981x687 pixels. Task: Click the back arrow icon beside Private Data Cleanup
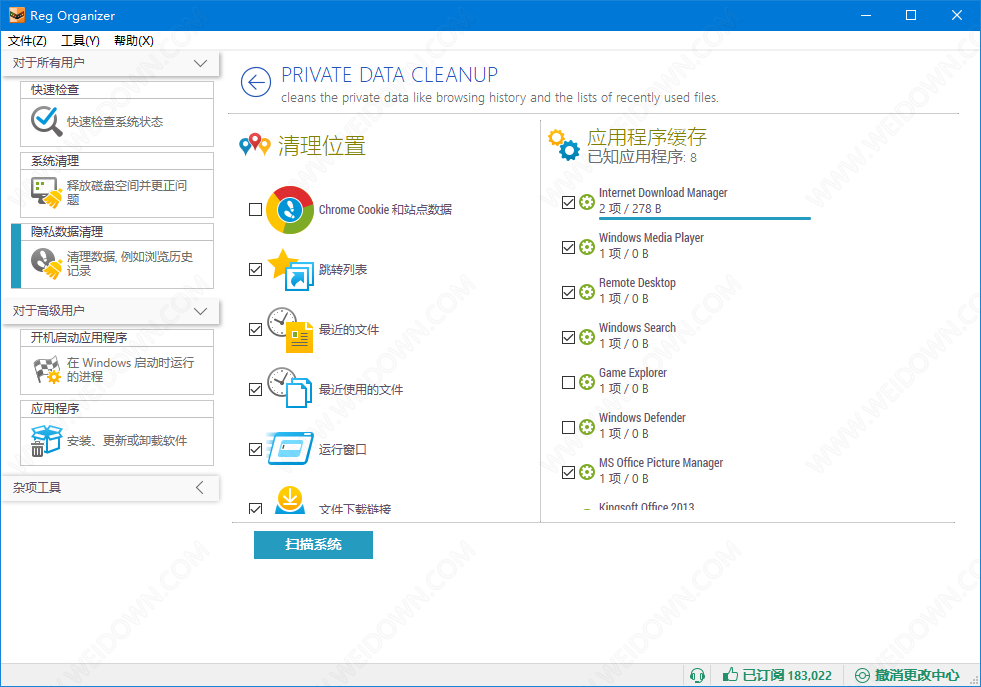(x=256, y=82)
